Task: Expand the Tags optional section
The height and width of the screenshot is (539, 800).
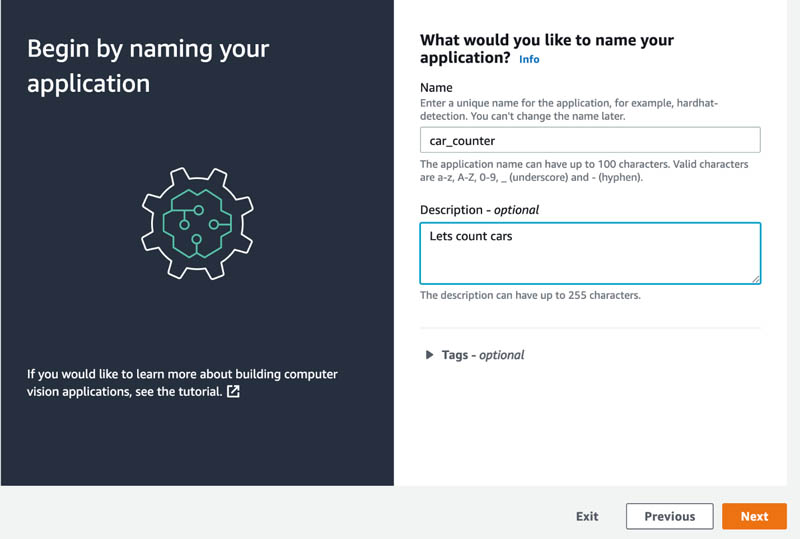Action: tap(474, 355)
